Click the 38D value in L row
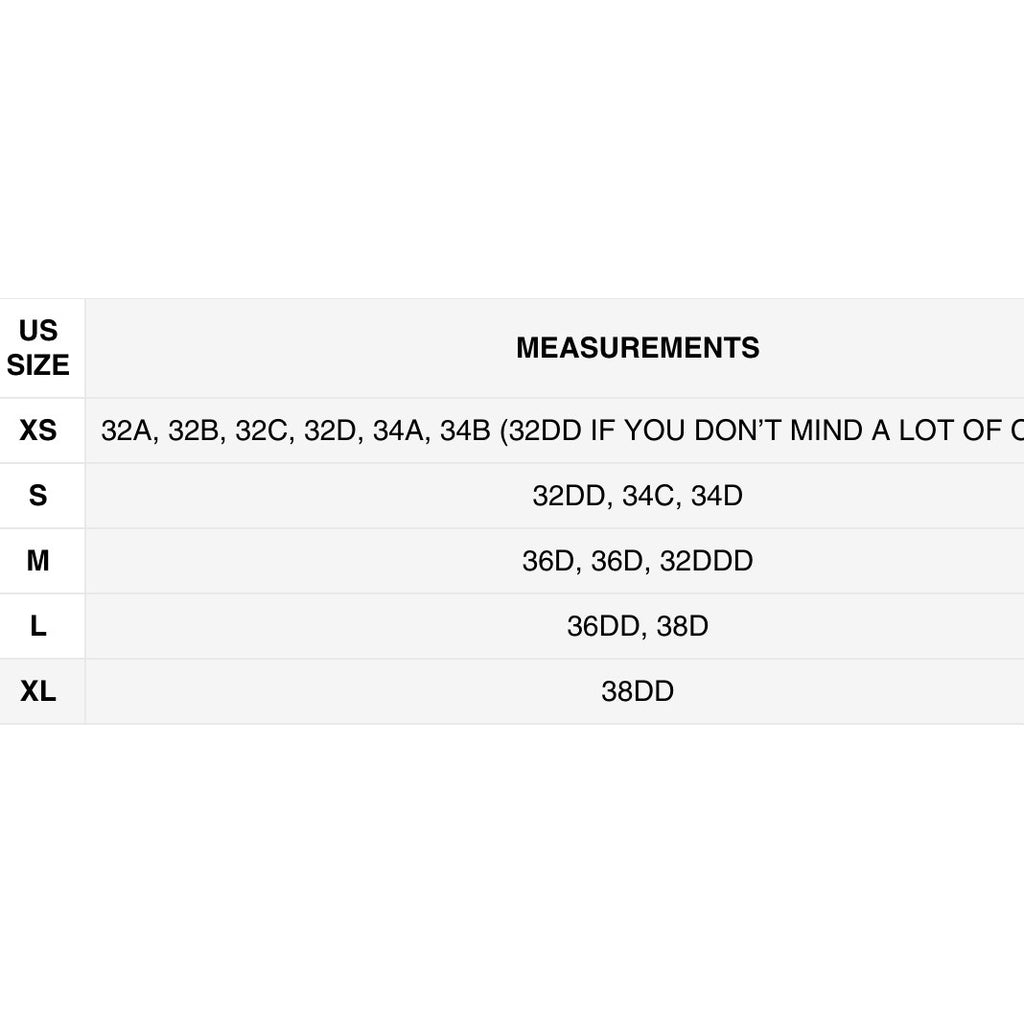This screenshot has width=1024, height=1024. pos(682,626)
